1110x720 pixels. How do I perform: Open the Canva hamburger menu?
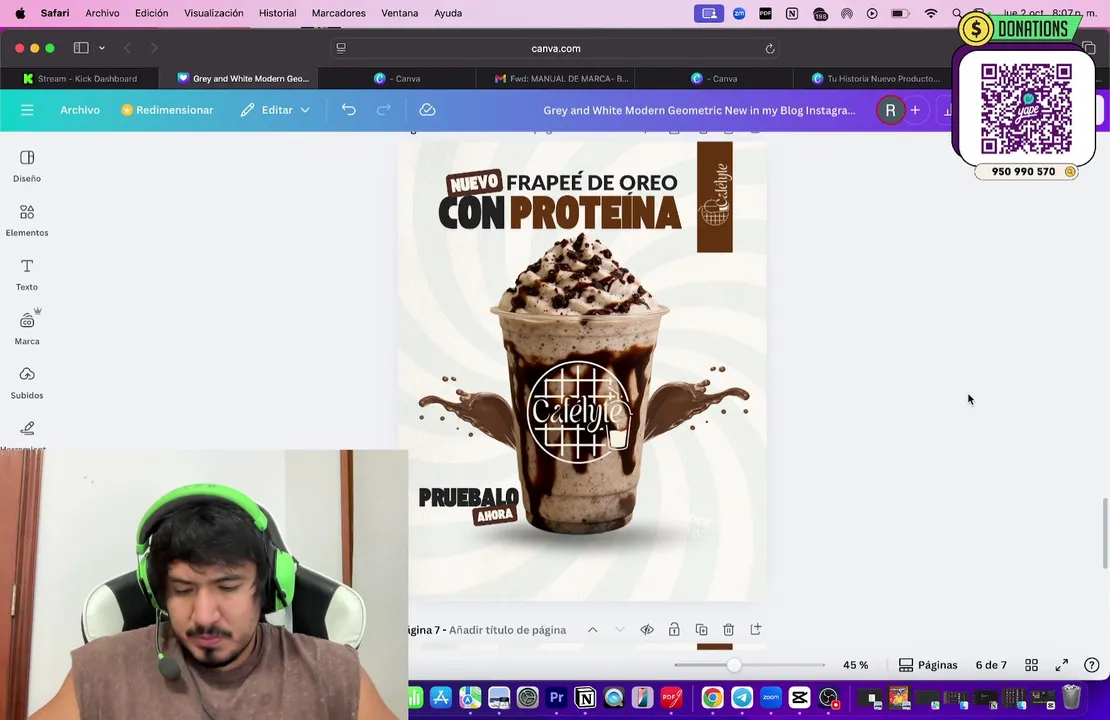27,110
